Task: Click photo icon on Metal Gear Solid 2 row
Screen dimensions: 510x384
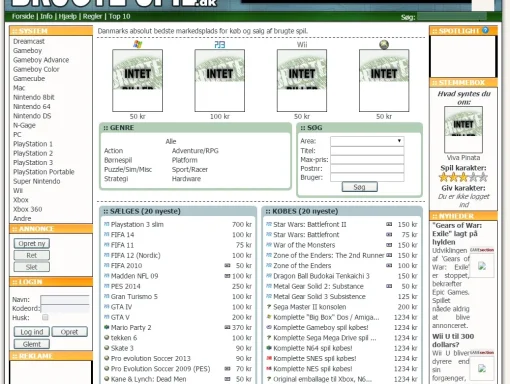Action: 389,286
